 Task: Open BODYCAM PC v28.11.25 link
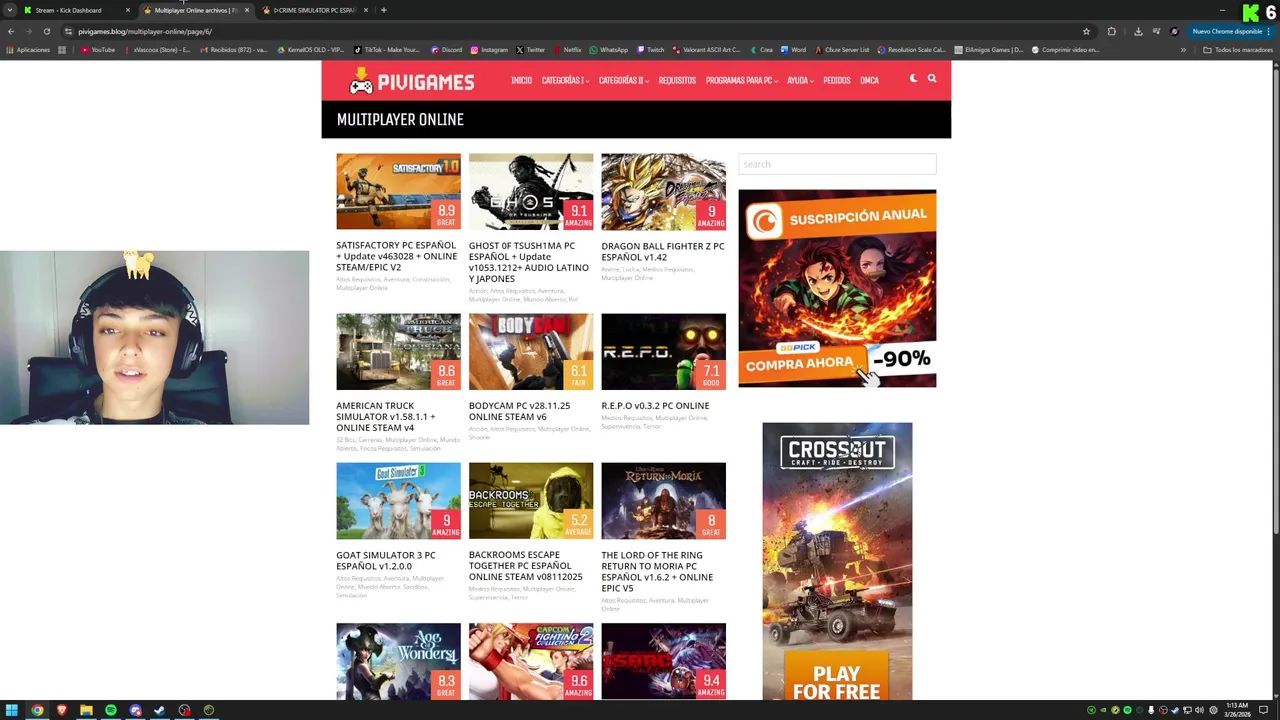(519, 411)
